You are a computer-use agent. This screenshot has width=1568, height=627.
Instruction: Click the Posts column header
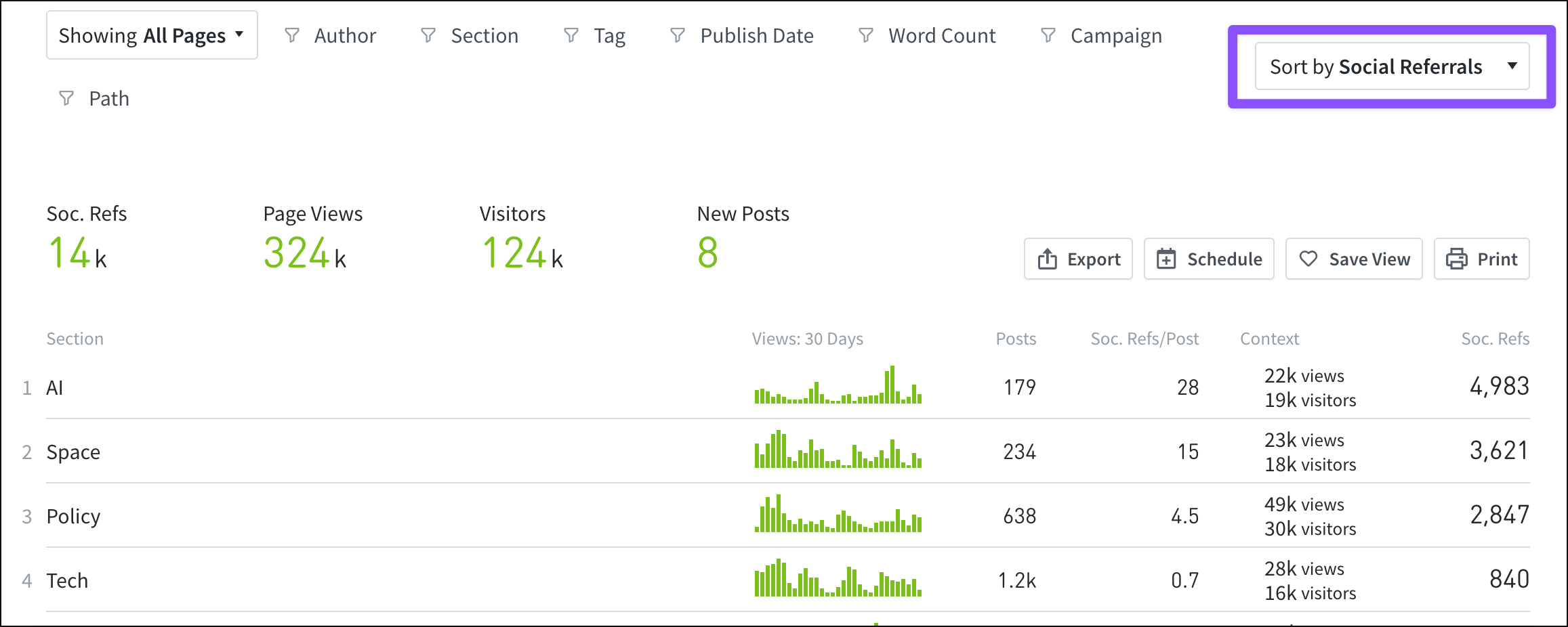(x=1016, y=339)
